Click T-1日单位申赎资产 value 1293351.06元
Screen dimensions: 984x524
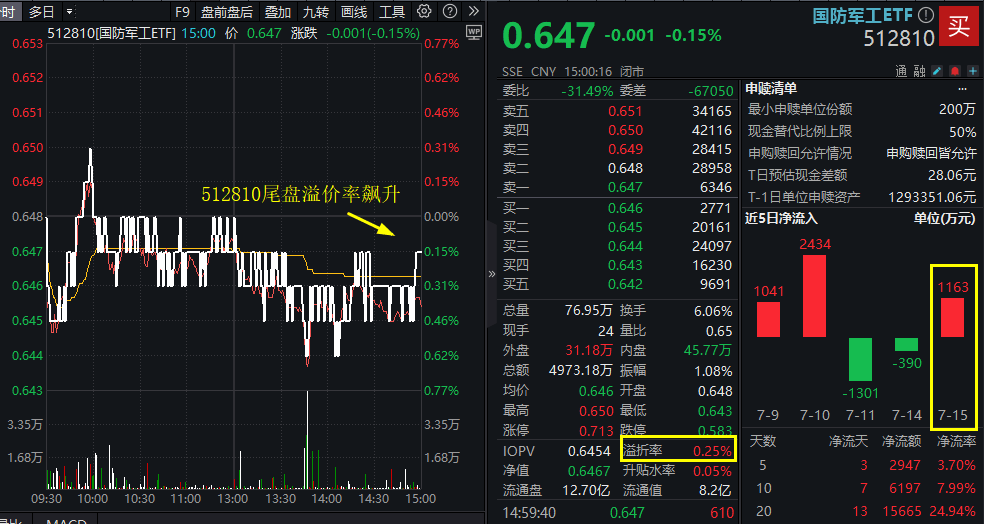pos(932,198)
